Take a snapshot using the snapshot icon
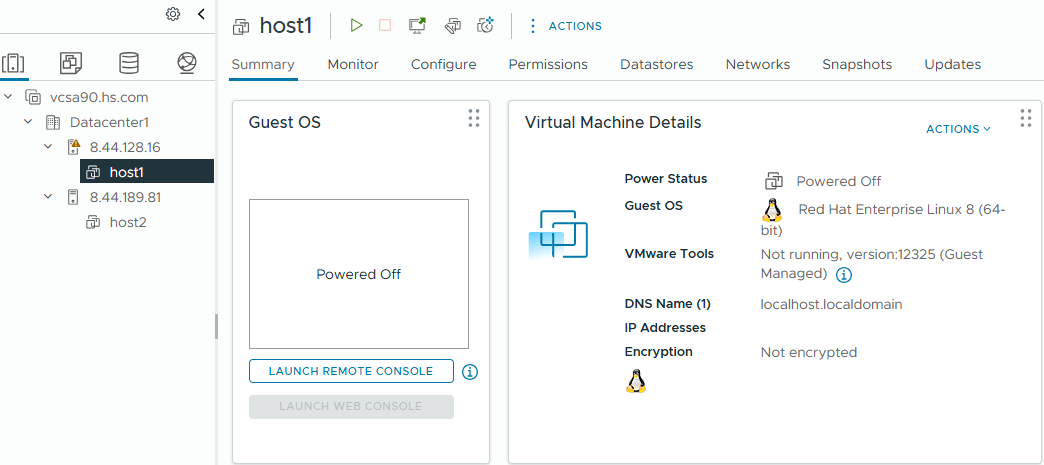Image resolution: width=1044 pixels, height=465 pixels. coord(486,25)
